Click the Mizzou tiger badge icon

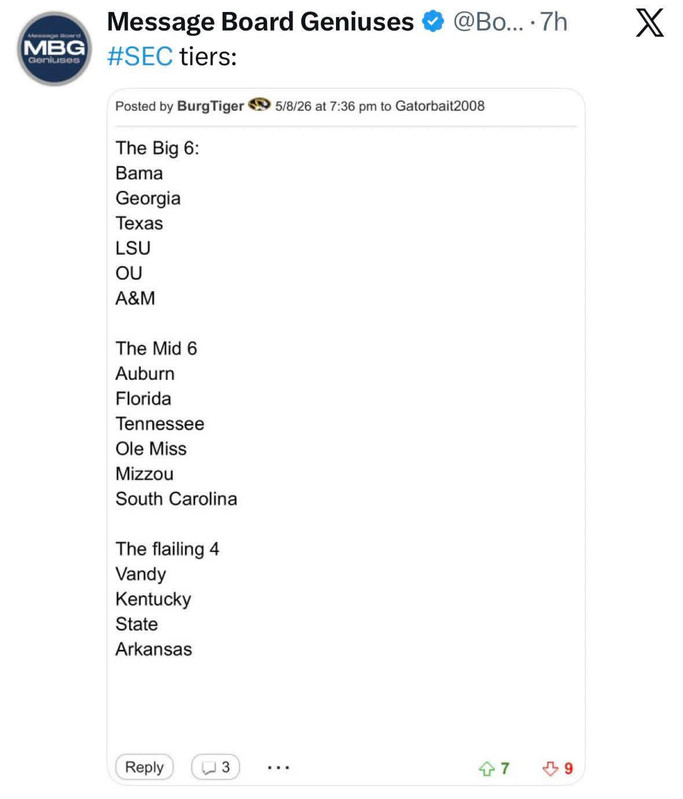(259, 104)
